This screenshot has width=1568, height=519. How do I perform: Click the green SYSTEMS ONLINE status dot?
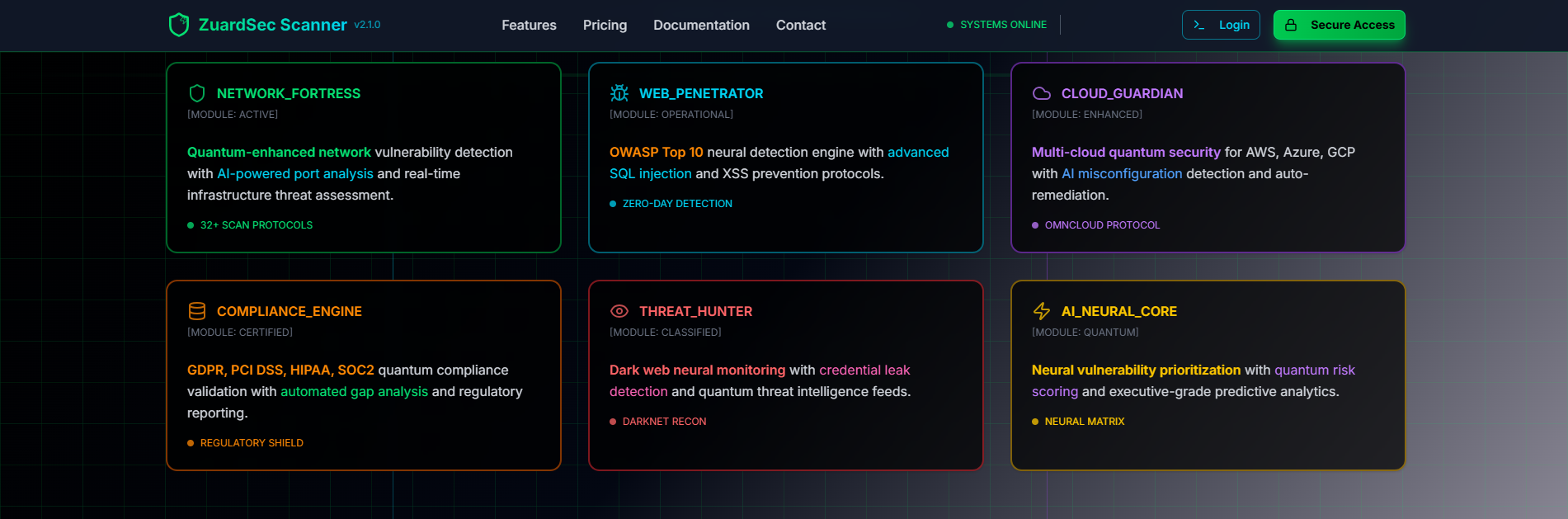pyautogui.click(x=950, y=25)
